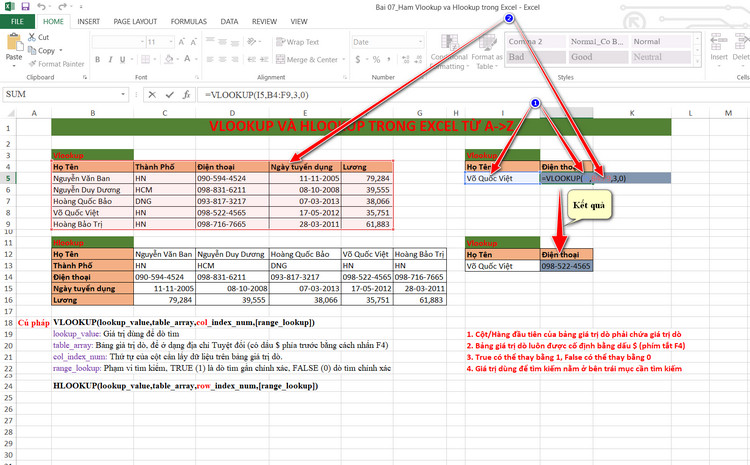Viewport: 750px width, 465px height.
Task: Open the FILE tab
Action: (17, 22)
